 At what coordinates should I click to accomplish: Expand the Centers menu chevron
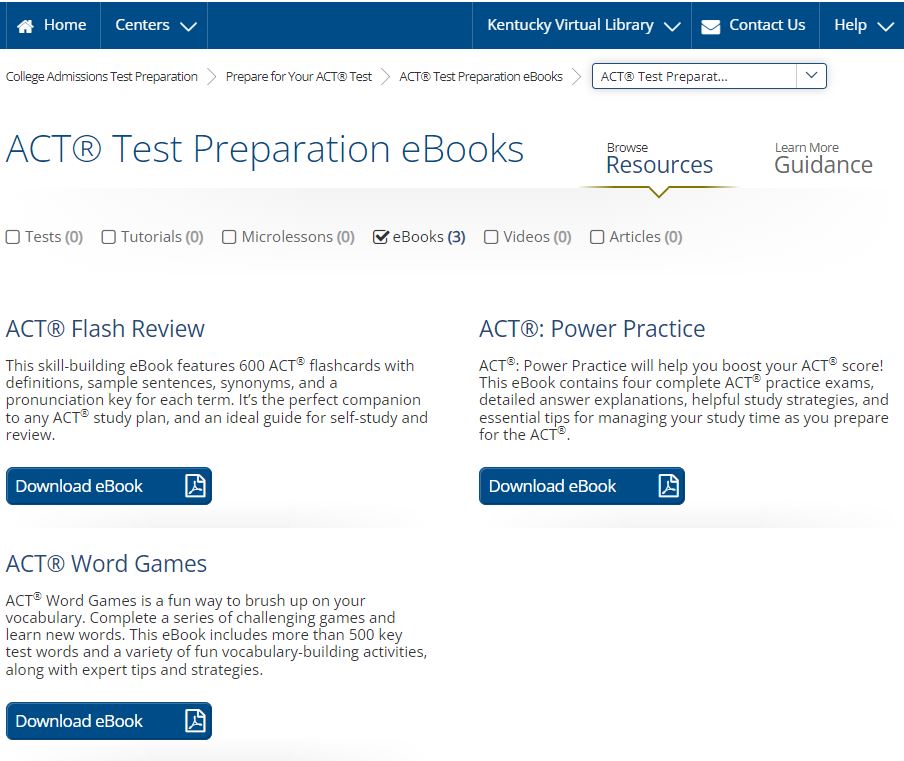[x=188, y=27]
